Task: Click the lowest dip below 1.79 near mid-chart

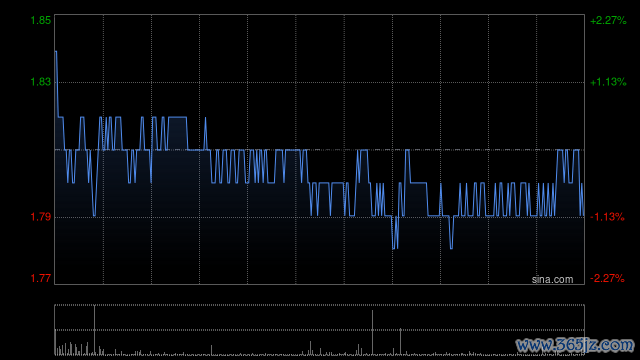Action: 395,247
